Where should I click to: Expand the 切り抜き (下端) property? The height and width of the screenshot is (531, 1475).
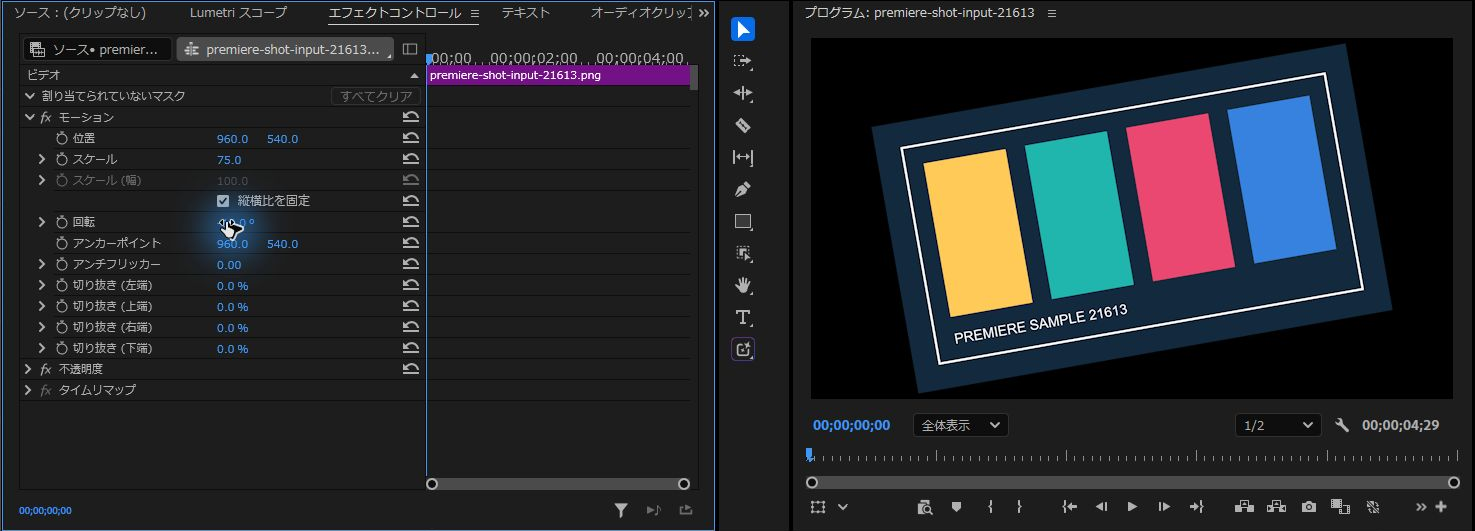(x=42, y=348)
